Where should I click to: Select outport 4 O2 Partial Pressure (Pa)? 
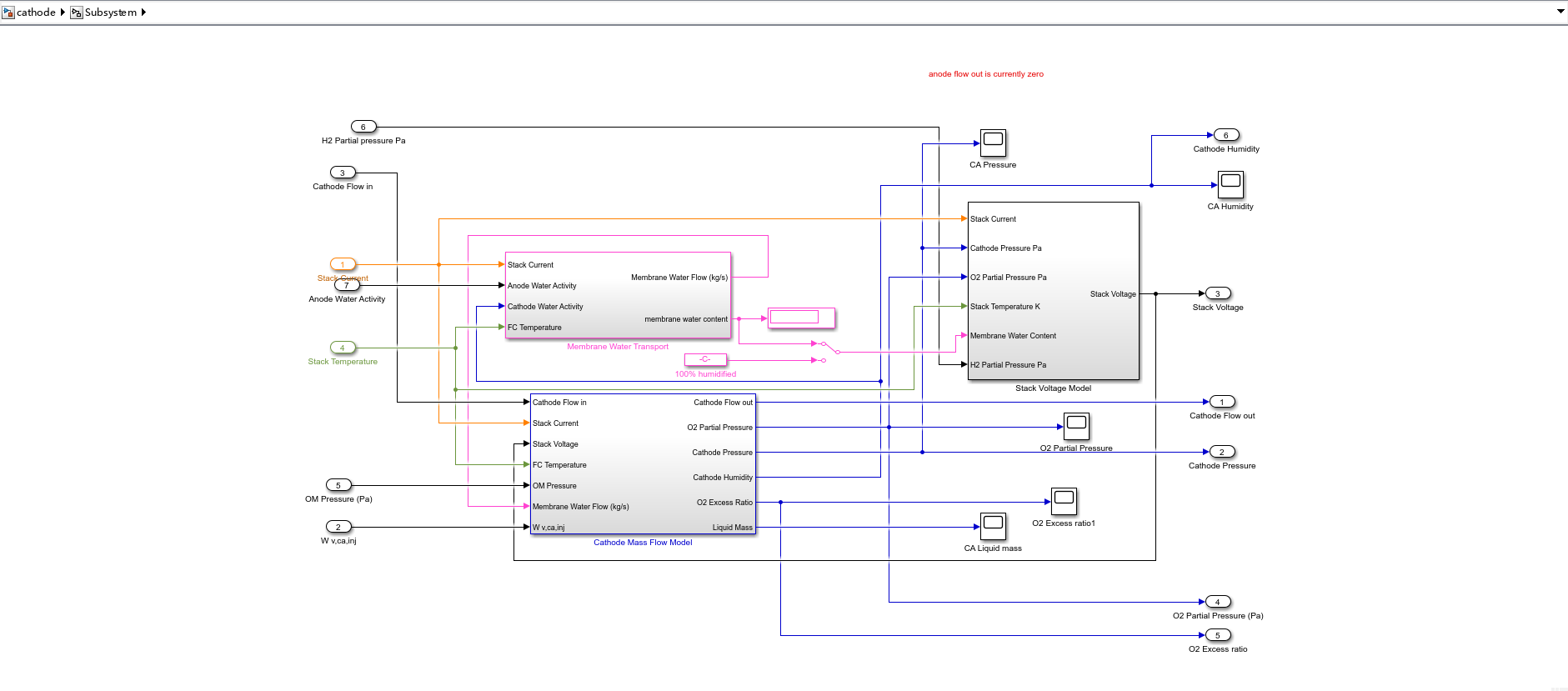1218,602
